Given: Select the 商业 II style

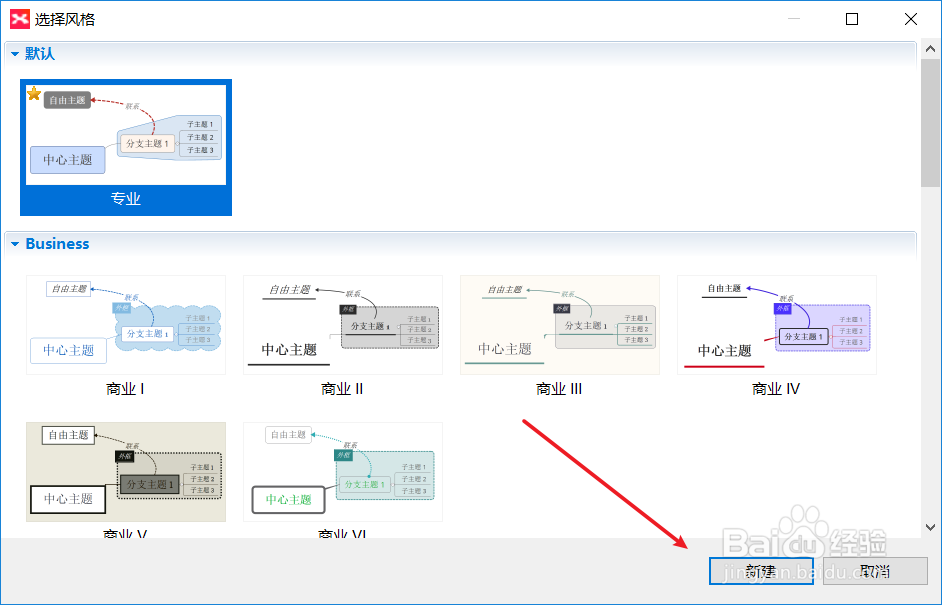Looking at the screenshot, I should (x=342, y=322).
